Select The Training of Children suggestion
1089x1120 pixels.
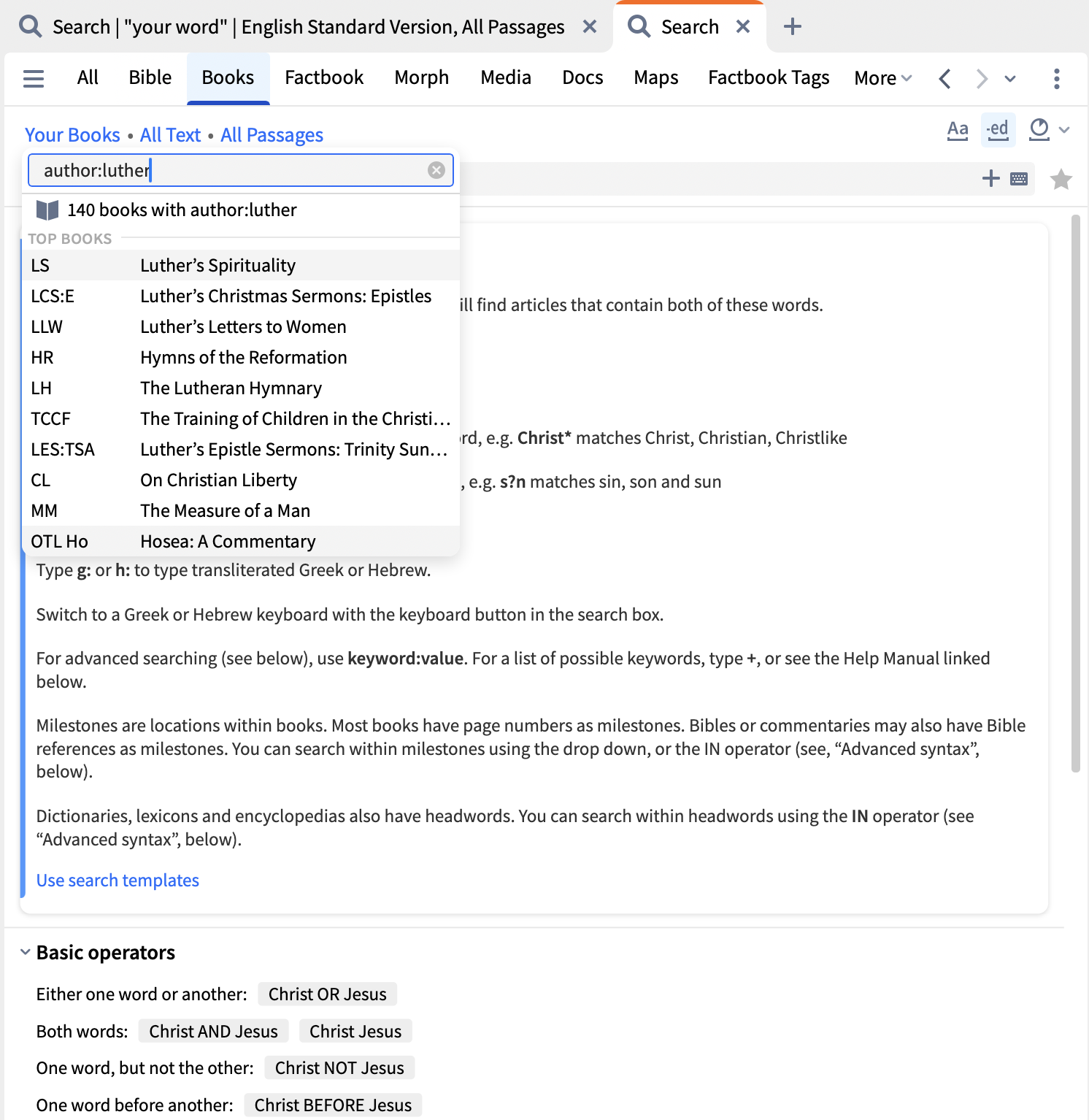[241, 418]
